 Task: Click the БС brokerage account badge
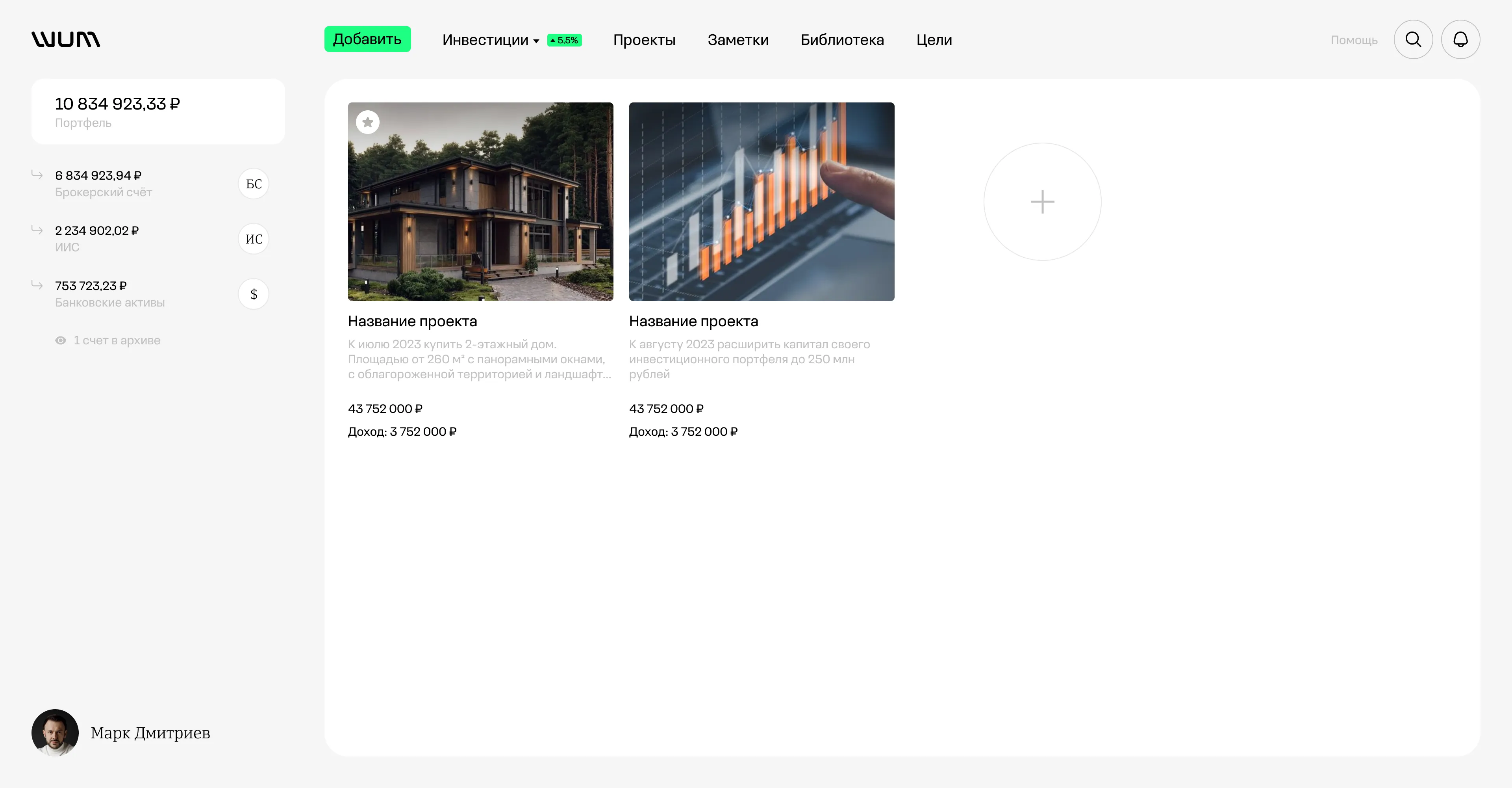(x=254, y=184)
